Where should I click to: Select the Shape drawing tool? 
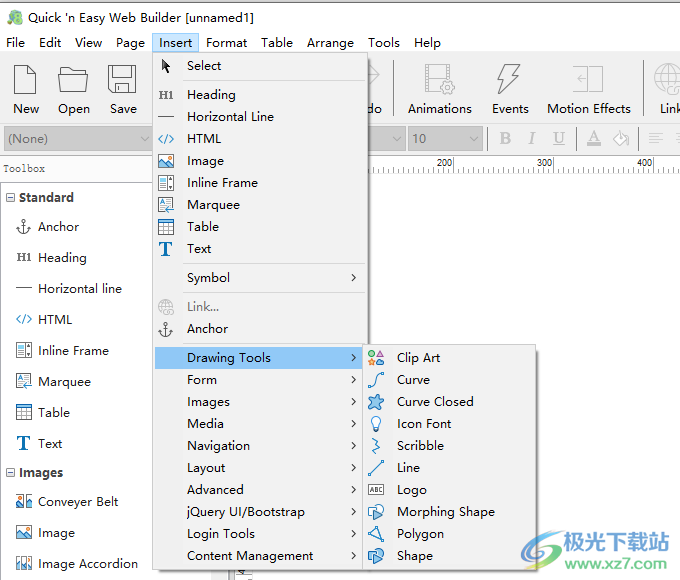pyautogui.click(x=449, y=556)
